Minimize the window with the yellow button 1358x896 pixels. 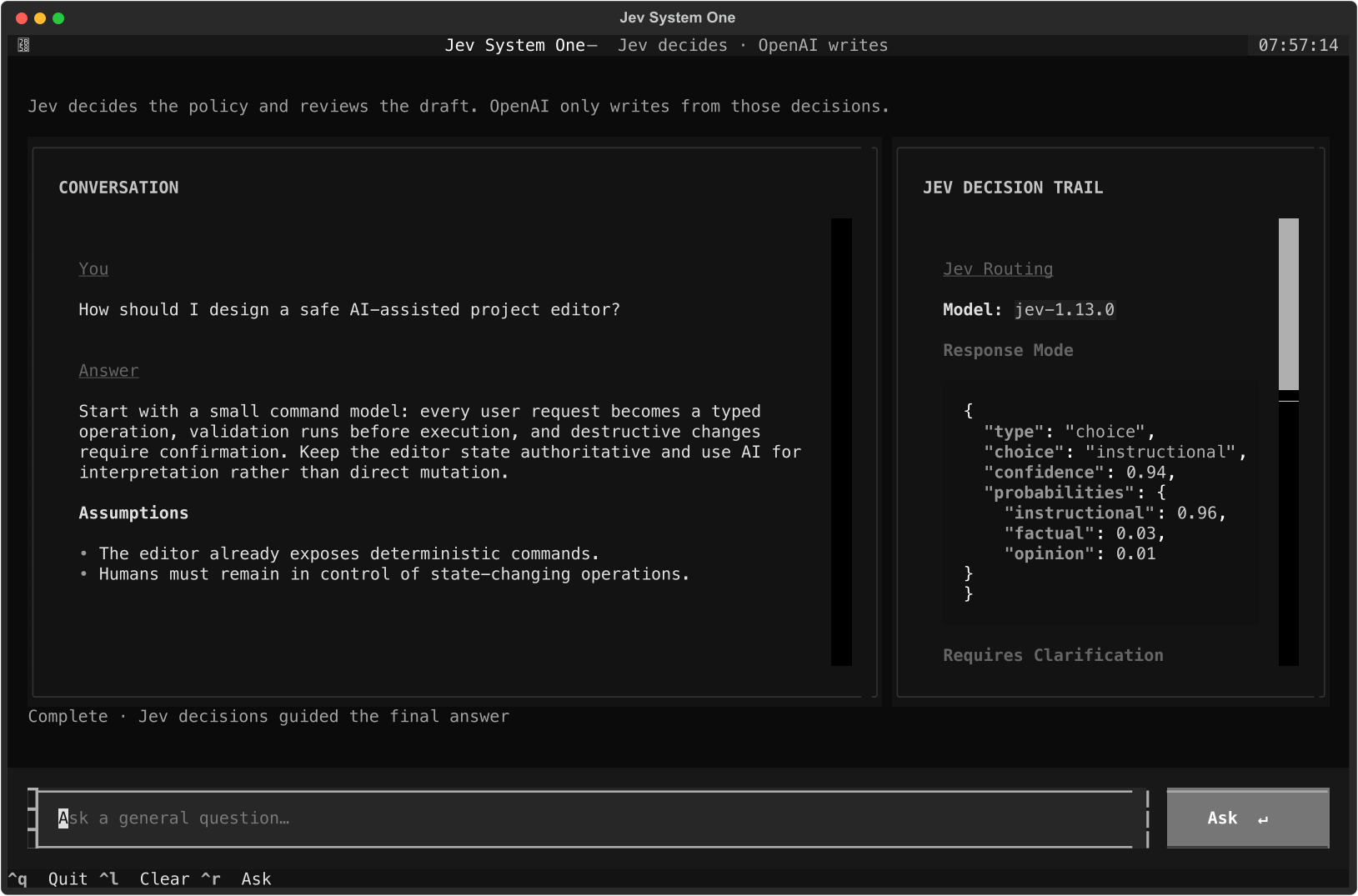40,18
